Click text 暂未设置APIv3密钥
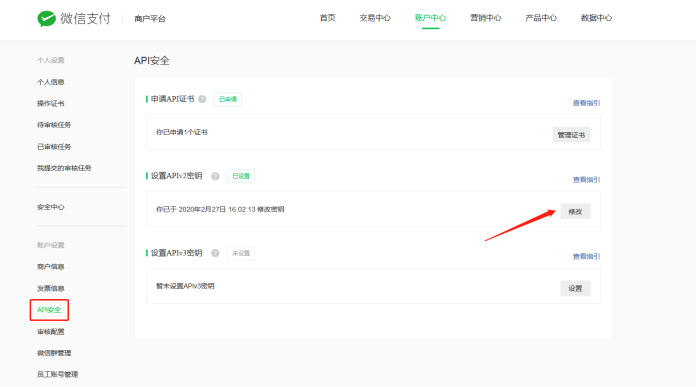The image size is (697, 387). point(185,286)
